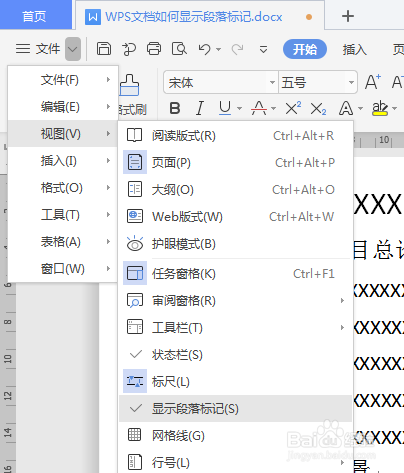Viewport: 404px width, 473px height.
Task: Open underline style dropdown arrow
Action: click(239, 109)
